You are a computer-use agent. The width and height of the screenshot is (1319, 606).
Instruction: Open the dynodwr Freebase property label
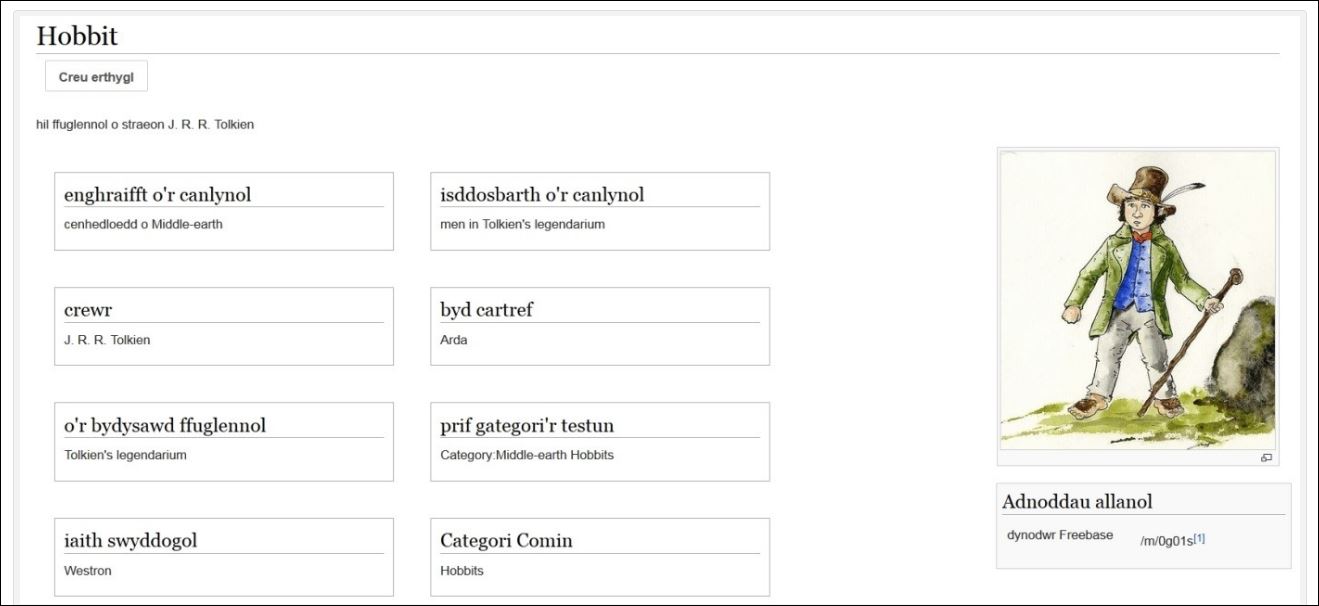pyautogui.click(x=1060, y=535)
